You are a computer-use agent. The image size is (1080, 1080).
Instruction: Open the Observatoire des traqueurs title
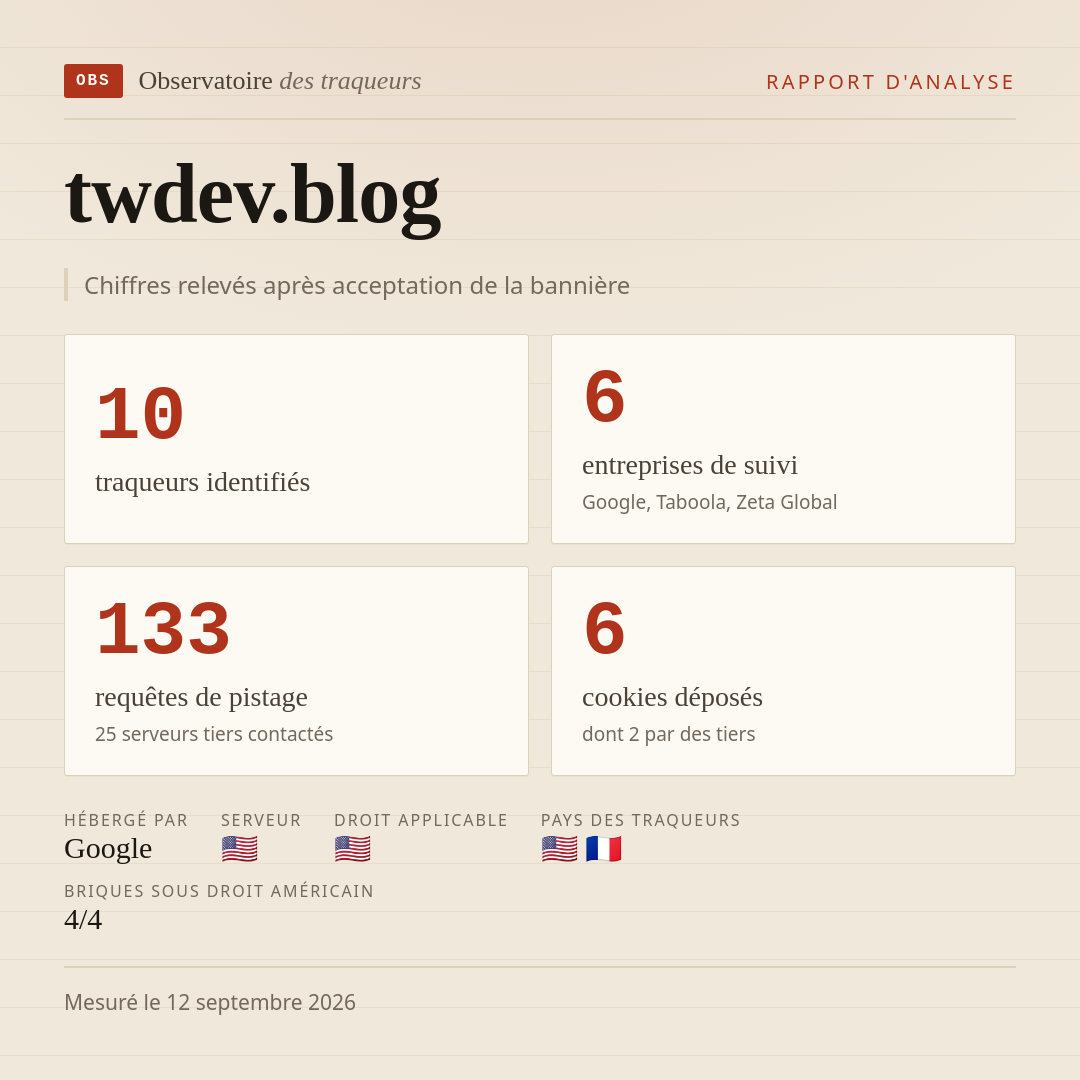280,81
